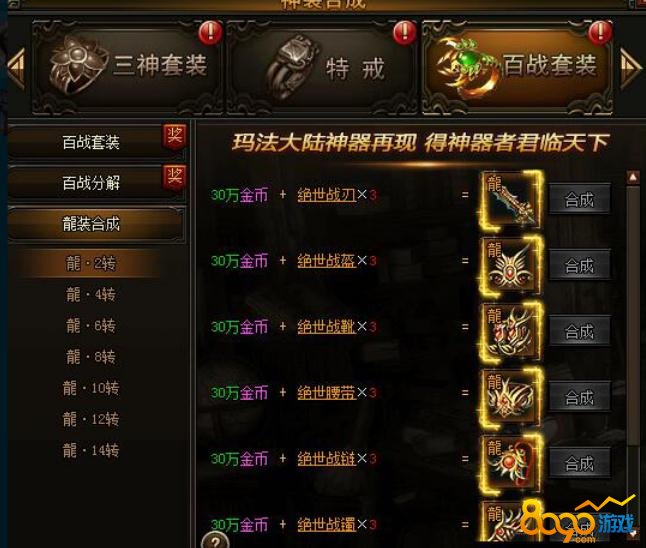Switch to the 百战套装 category tab
Image resolution: width=646 pixels, height=548 pixels.
coord(517,67)
